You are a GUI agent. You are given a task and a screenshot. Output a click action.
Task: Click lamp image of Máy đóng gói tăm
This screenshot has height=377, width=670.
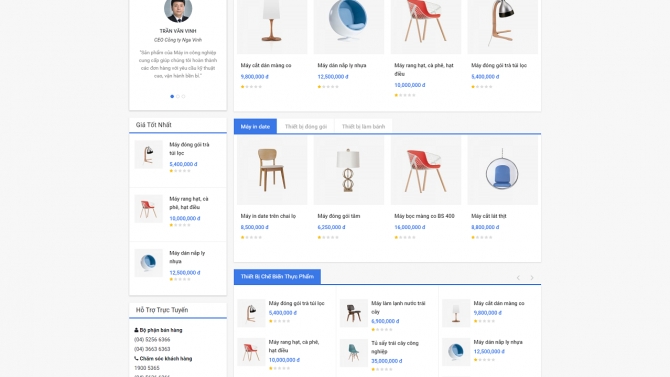click(x=349, y=170)
